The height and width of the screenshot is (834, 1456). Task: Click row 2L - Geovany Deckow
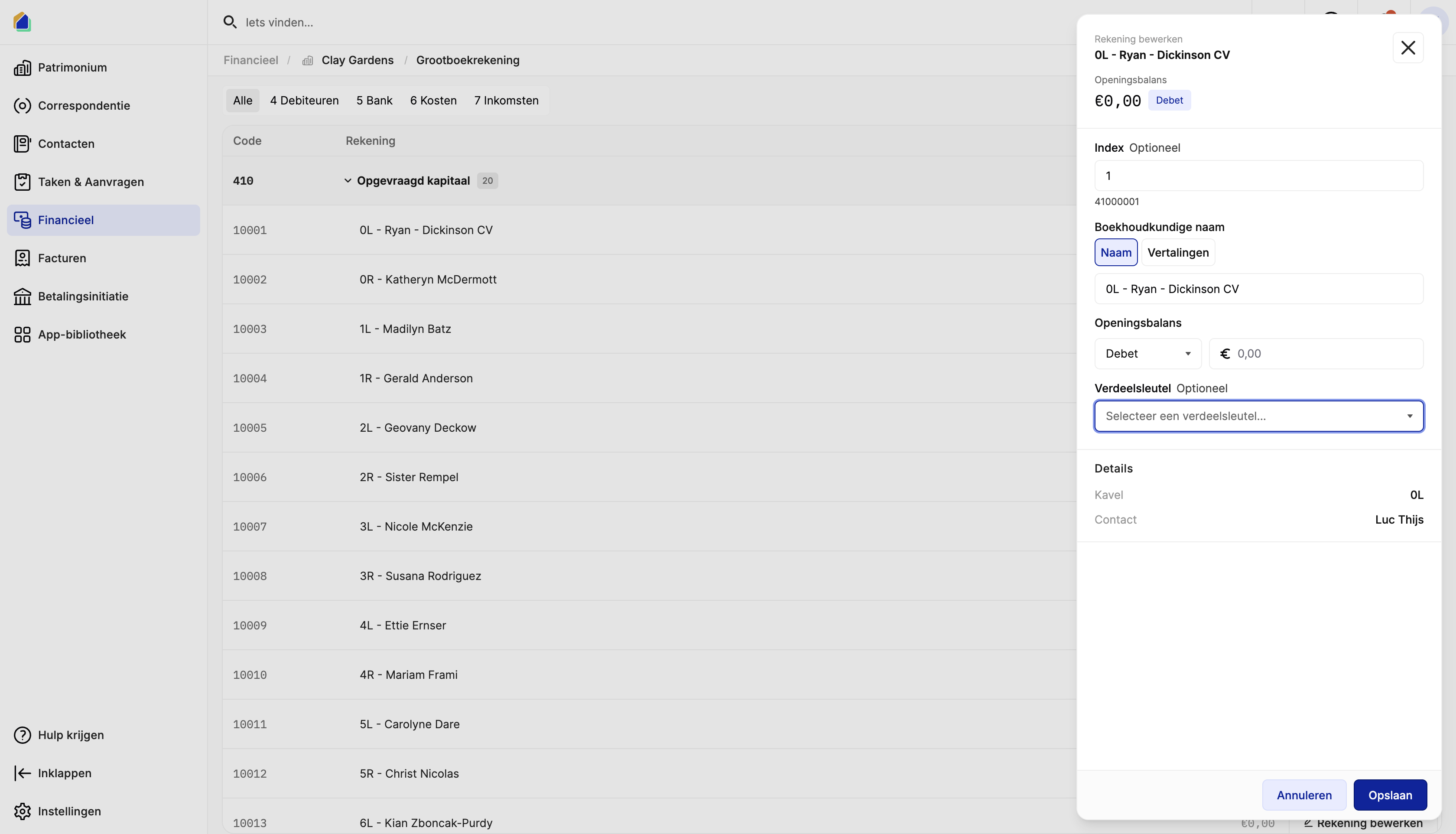649,428
